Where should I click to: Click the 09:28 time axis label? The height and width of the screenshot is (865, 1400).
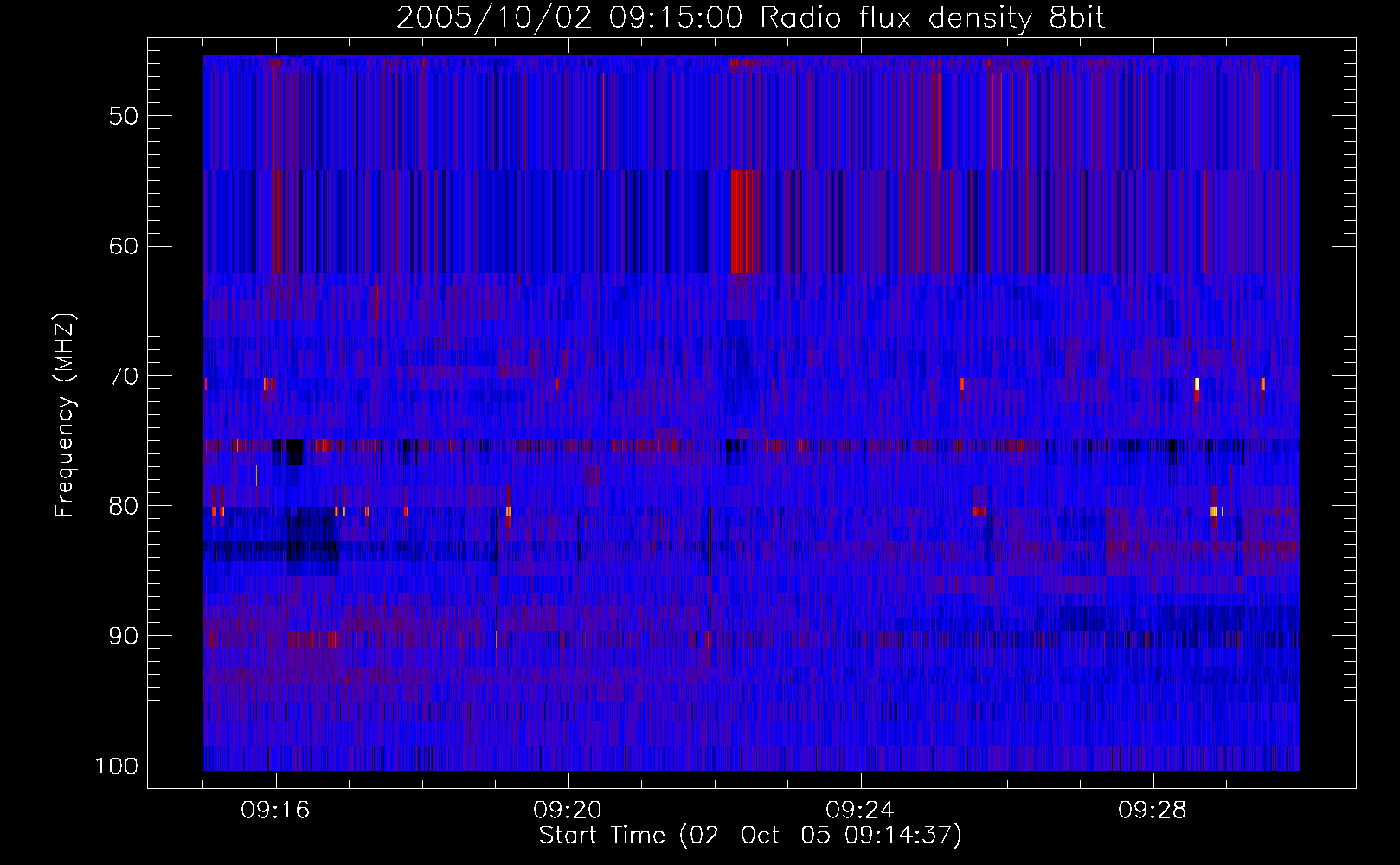(1153, 811)
